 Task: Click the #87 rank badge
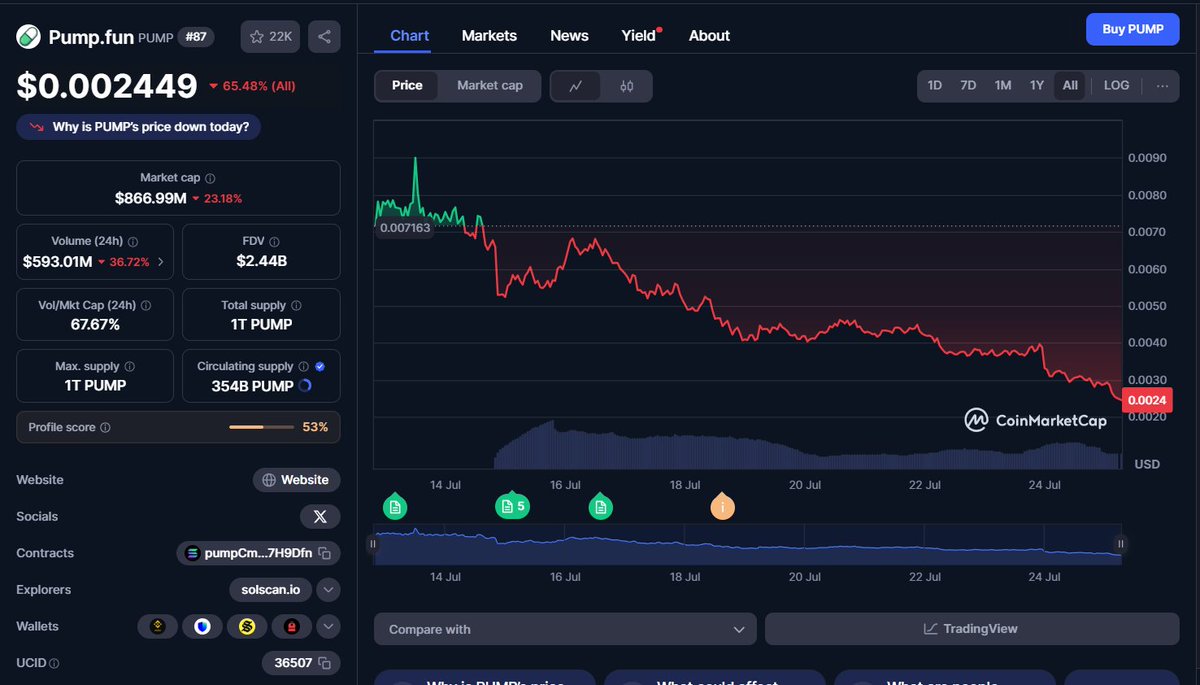pos(195,37)
